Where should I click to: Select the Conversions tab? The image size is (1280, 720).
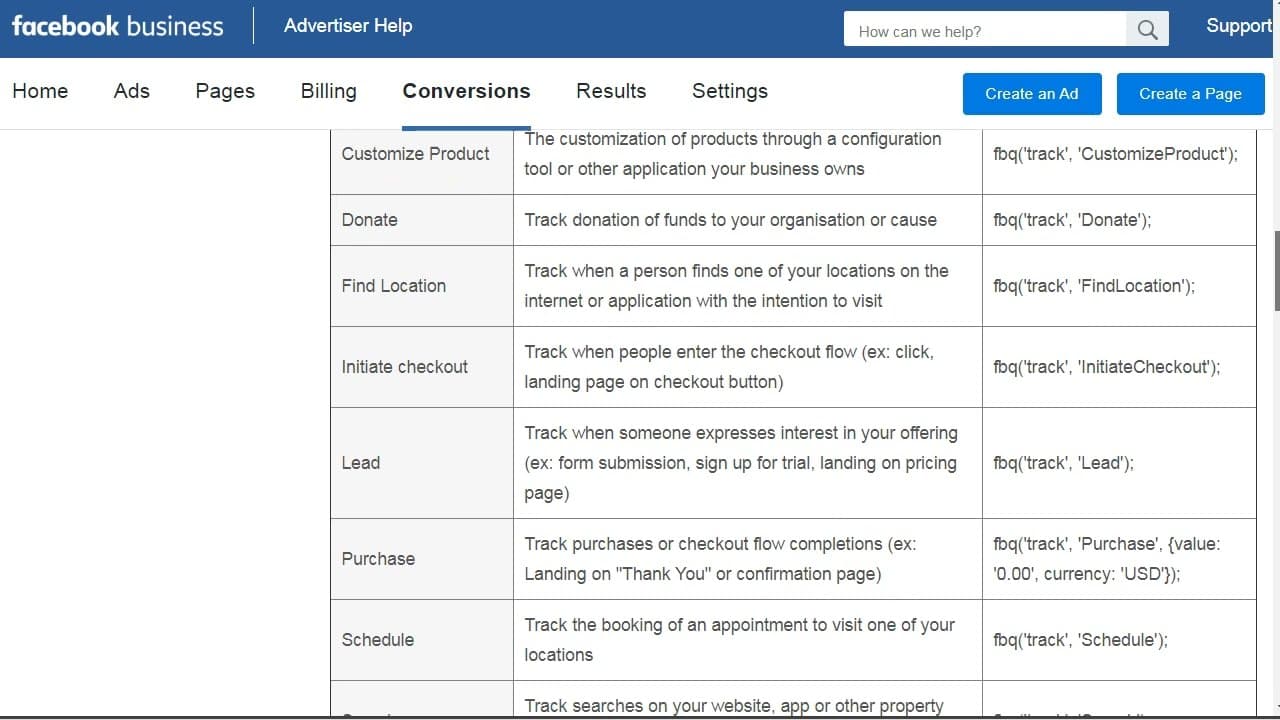(466, 91)
